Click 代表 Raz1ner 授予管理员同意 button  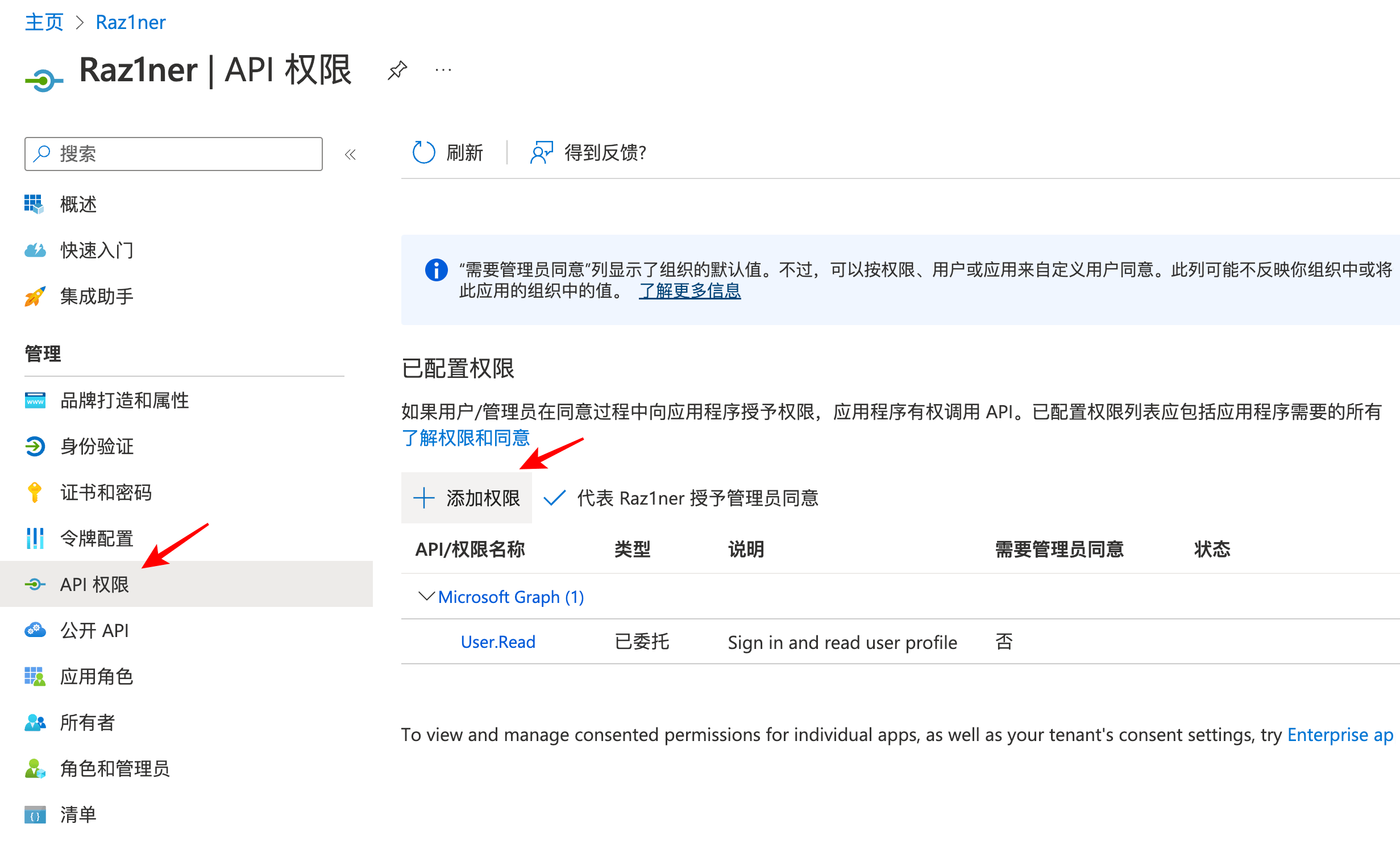click(680, 498)
